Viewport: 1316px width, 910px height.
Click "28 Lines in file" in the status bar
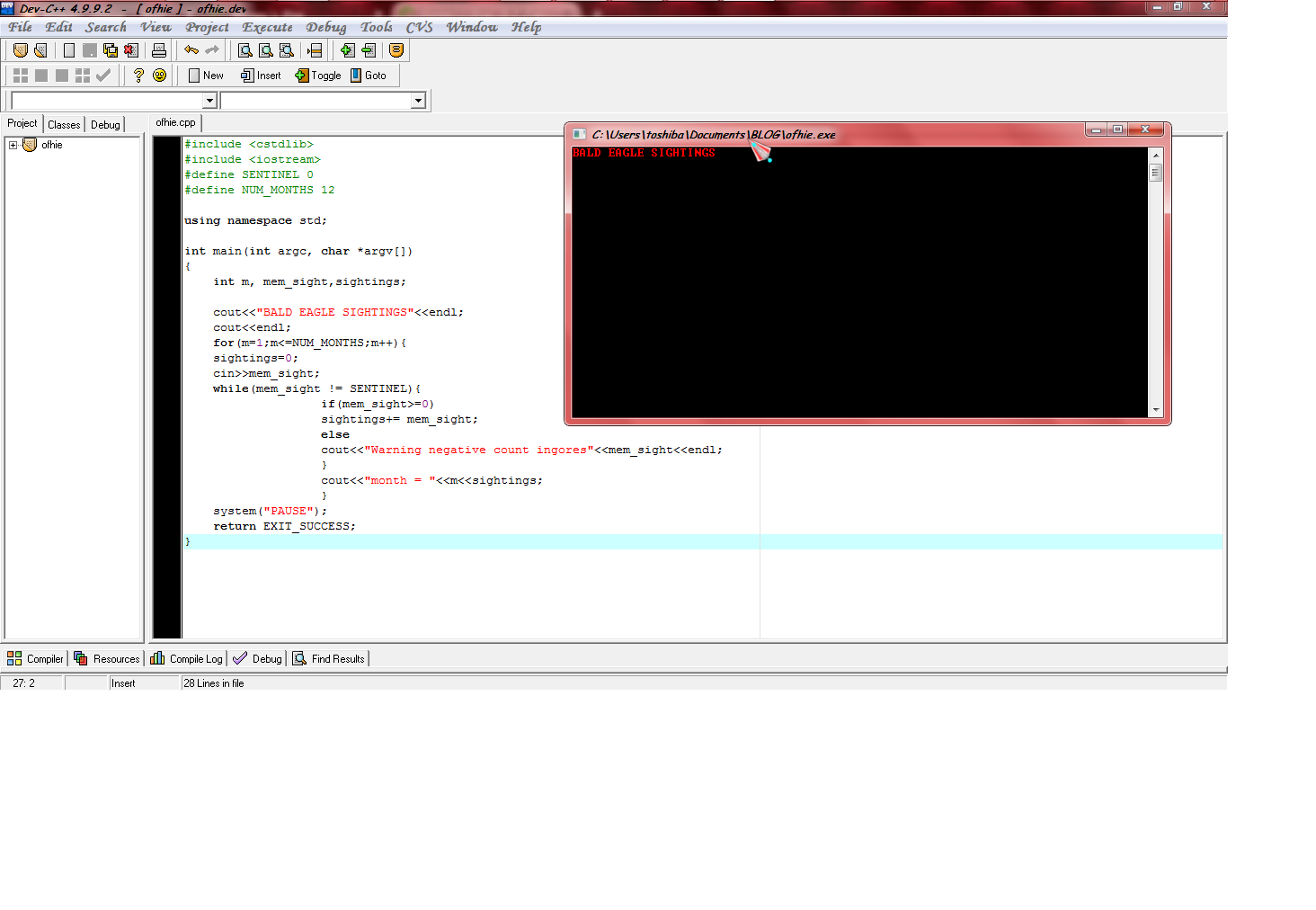214,683
